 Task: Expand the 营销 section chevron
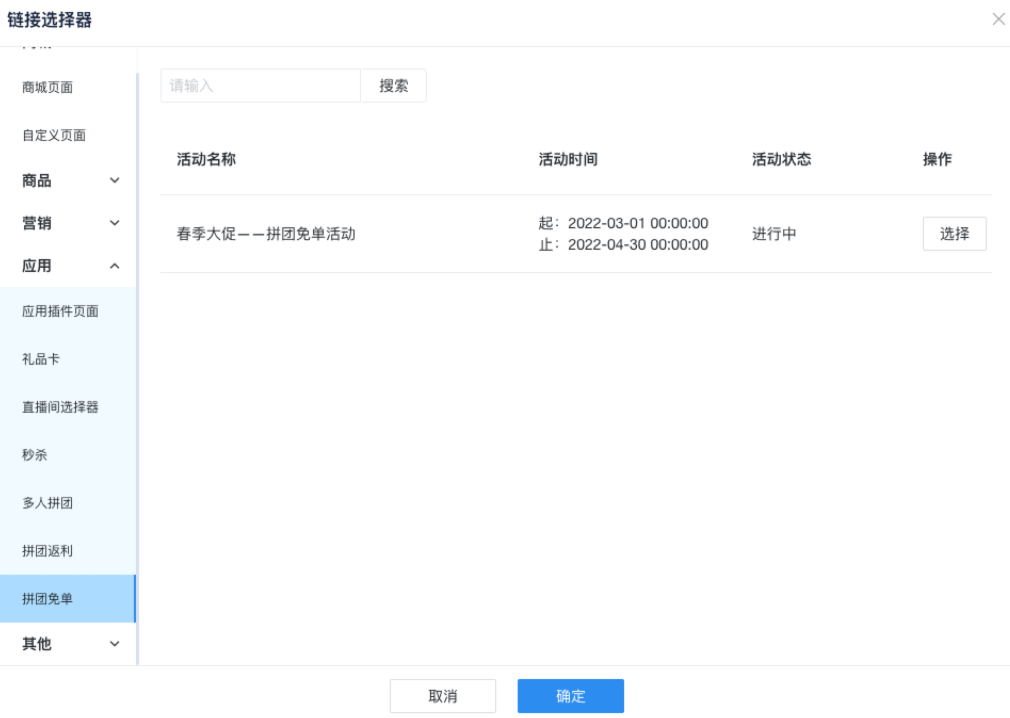click(114, 223)
